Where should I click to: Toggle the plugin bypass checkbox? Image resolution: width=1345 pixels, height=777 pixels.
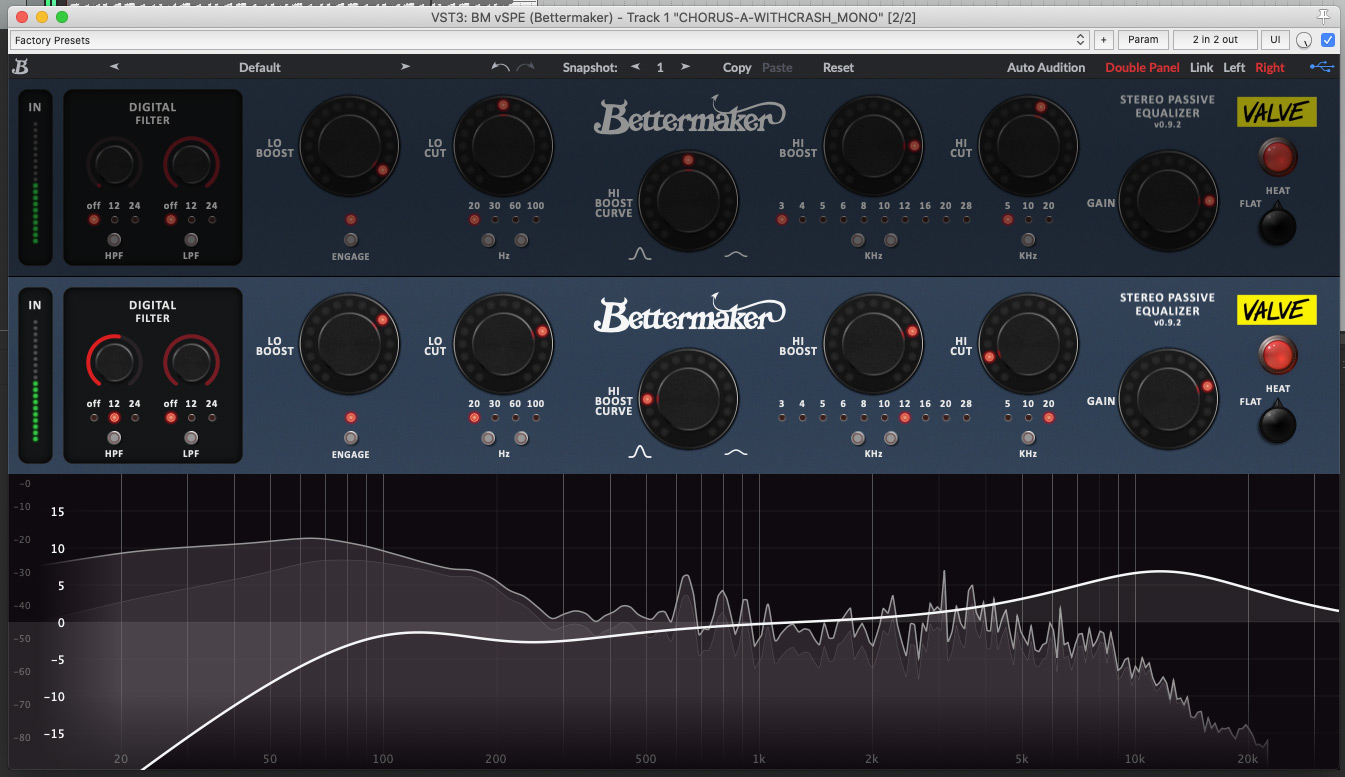click(1328, 40)
